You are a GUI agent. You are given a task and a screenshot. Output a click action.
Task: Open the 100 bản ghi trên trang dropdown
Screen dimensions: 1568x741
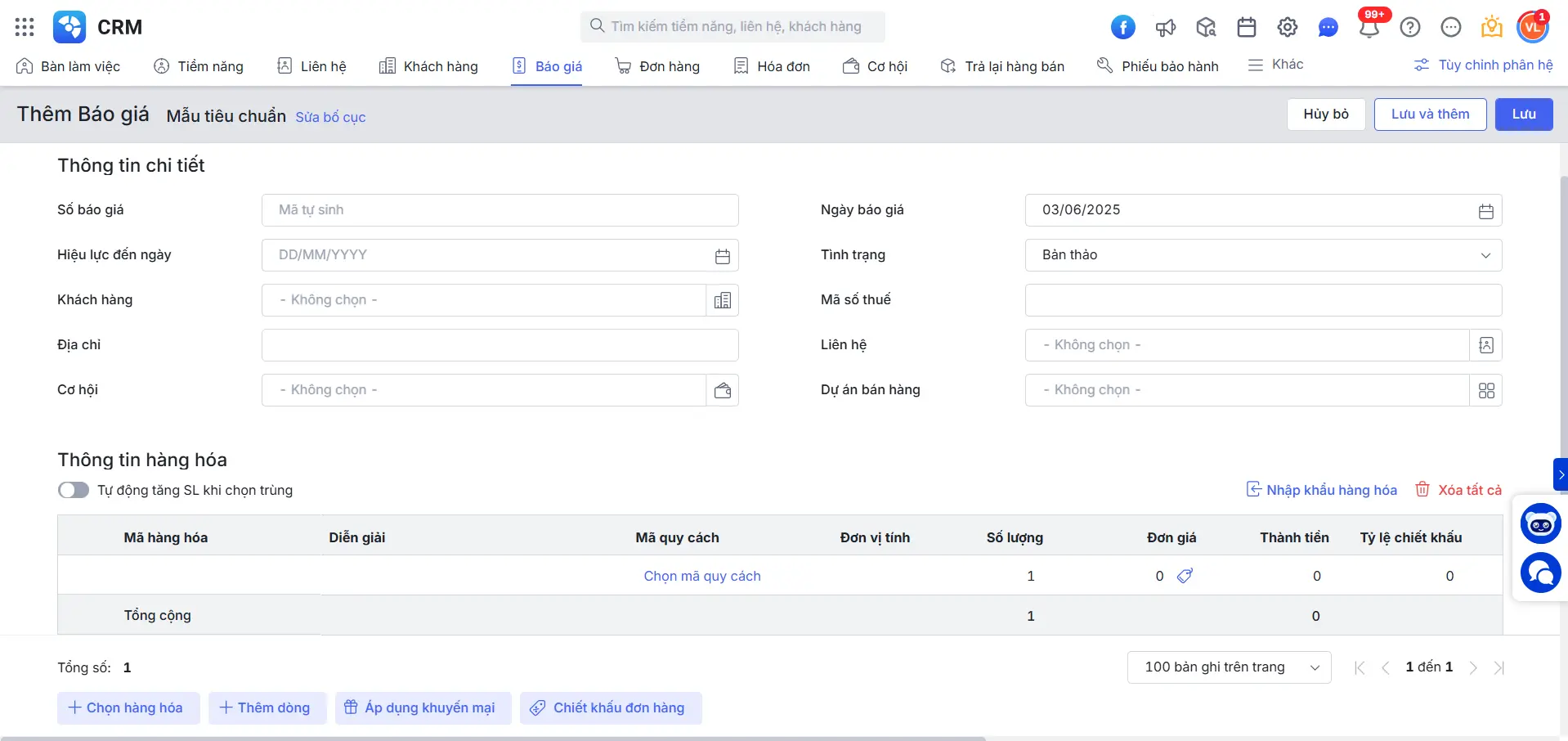pos(1228,667)
